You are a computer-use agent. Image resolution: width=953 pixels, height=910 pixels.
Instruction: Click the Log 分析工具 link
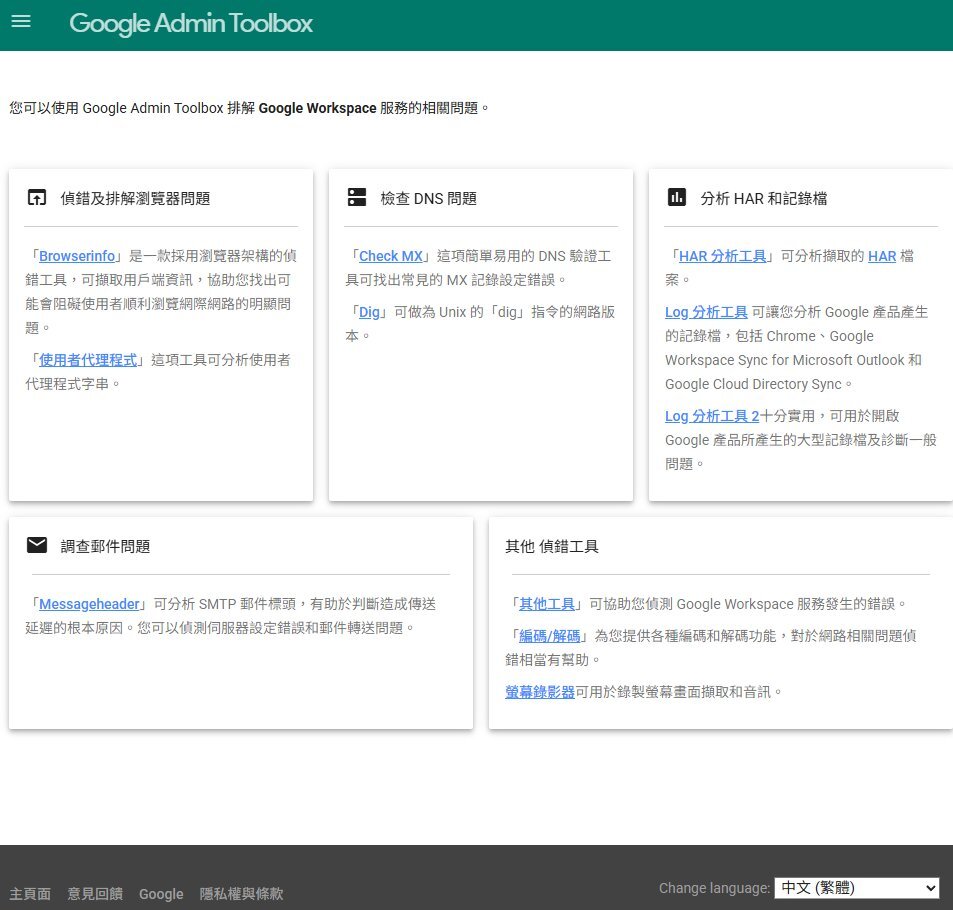point(706,312)
